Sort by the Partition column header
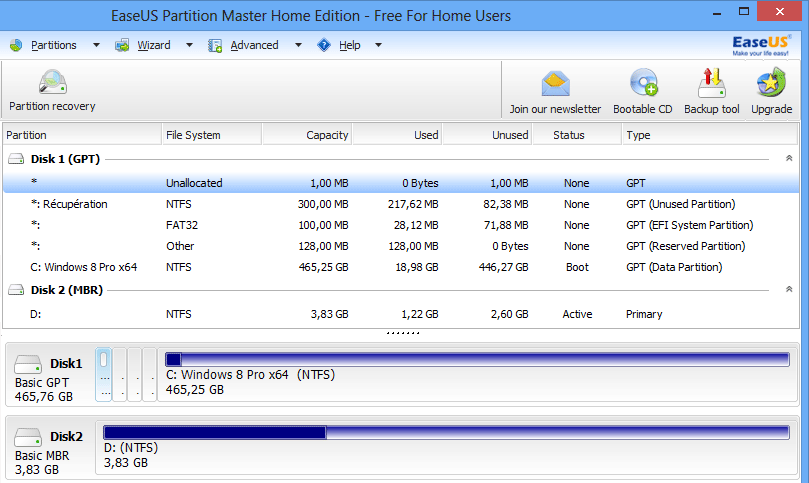Screen dimensions: 809x483 pyautogui.click(x=83, y=135)
